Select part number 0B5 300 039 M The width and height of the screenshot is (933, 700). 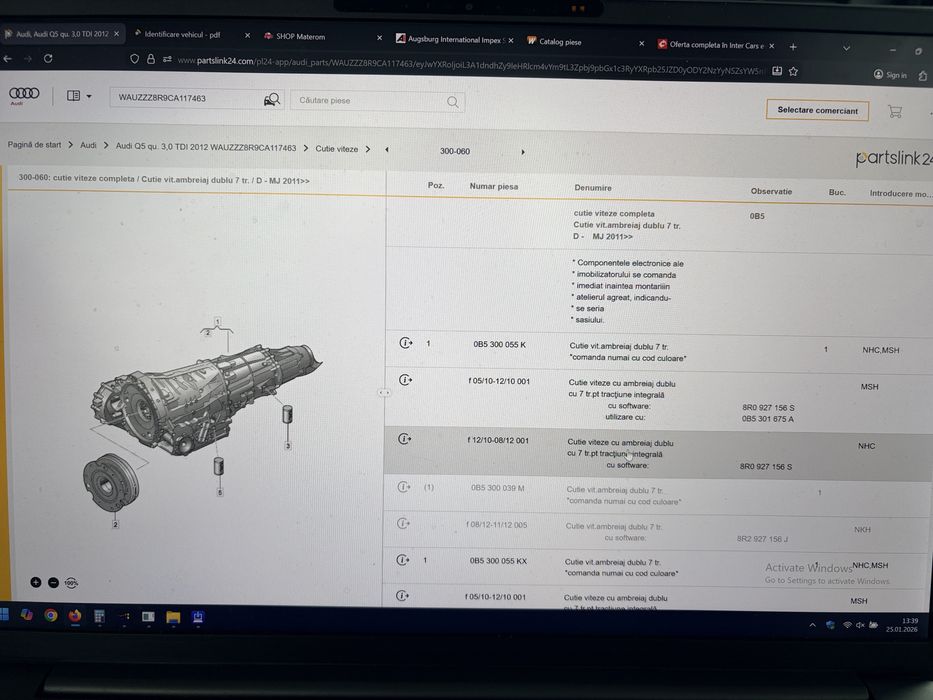(497, 488)
